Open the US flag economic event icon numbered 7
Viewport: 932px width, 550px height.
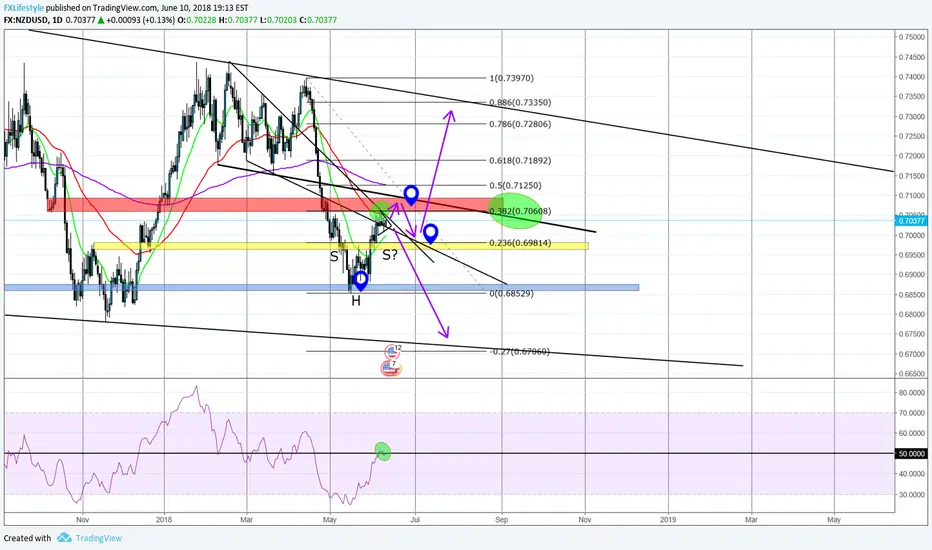(391, 368)
